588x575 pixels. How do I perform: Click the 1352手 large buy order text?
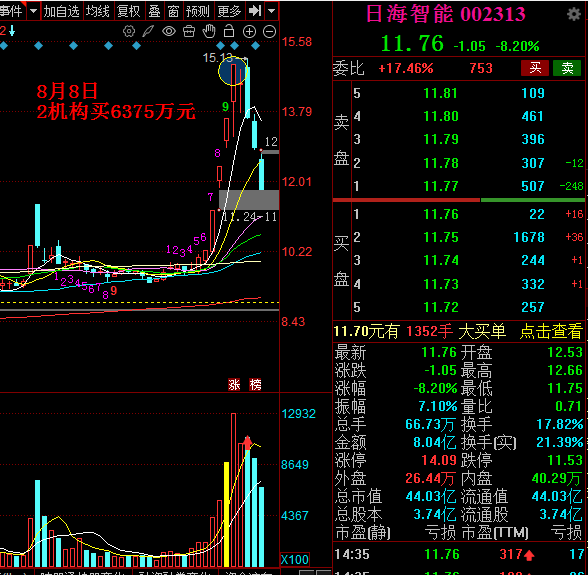tap(429, 332)
